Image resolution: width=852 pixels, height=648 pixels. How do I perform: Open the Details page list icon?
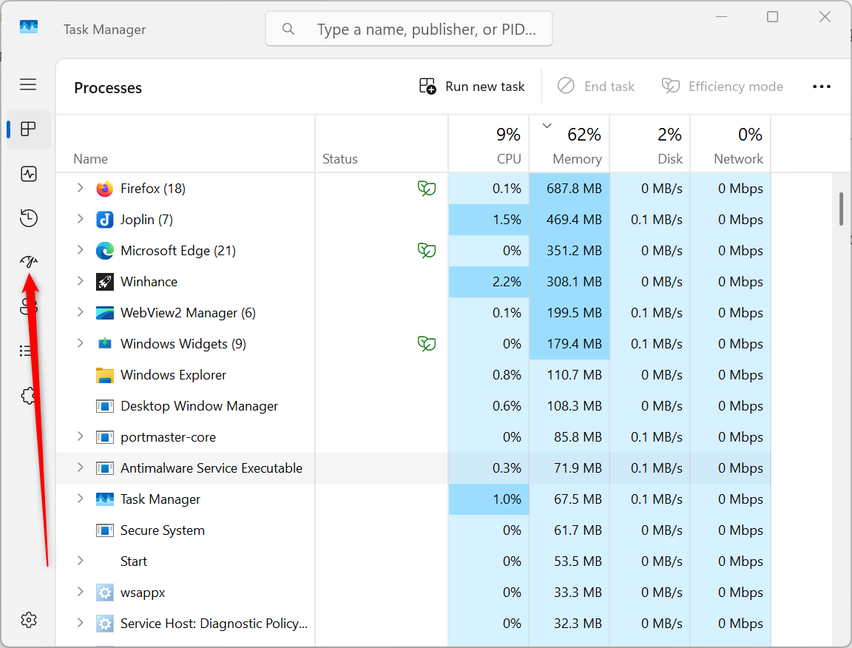point(24,351)
